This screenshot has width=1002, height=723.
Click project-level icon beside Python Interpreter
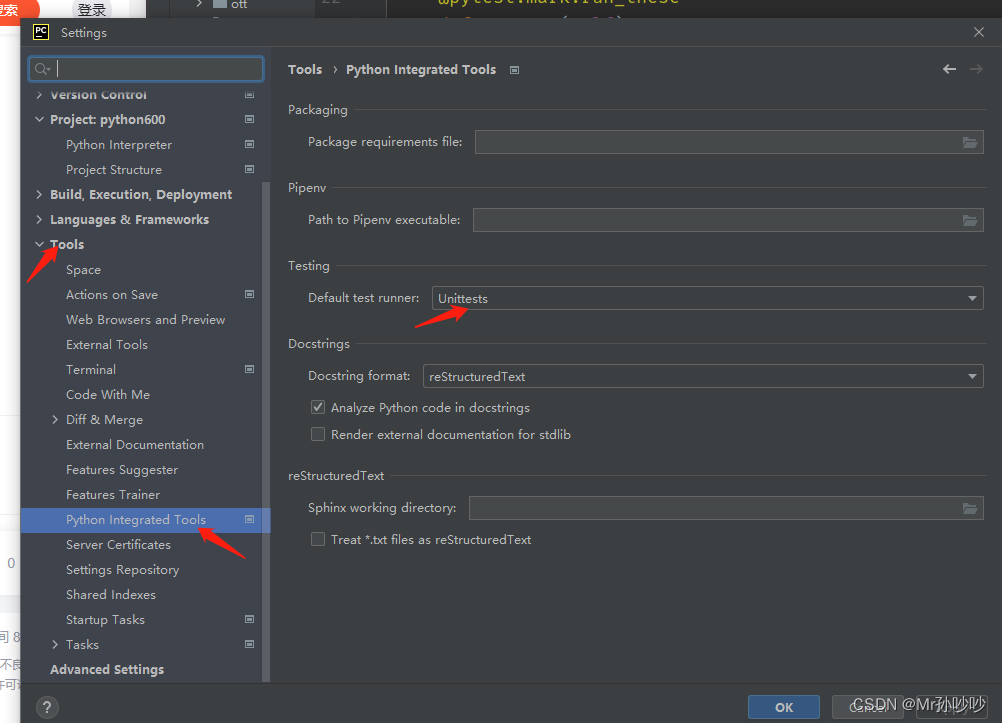point(250,144)
